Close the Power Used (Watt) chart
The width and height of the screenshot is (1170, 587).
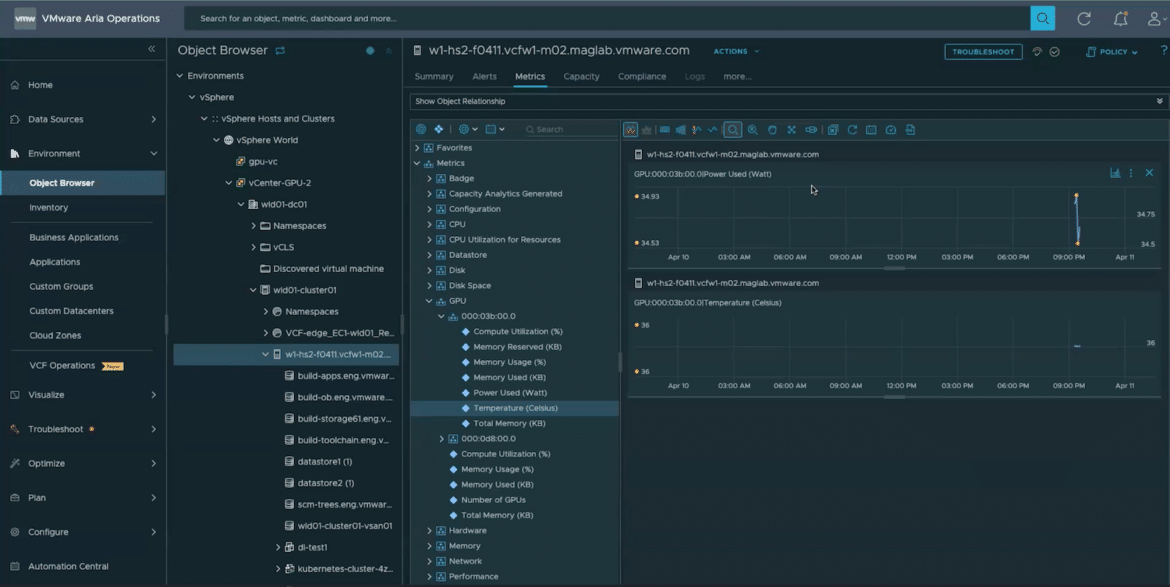click(1149, 173)
